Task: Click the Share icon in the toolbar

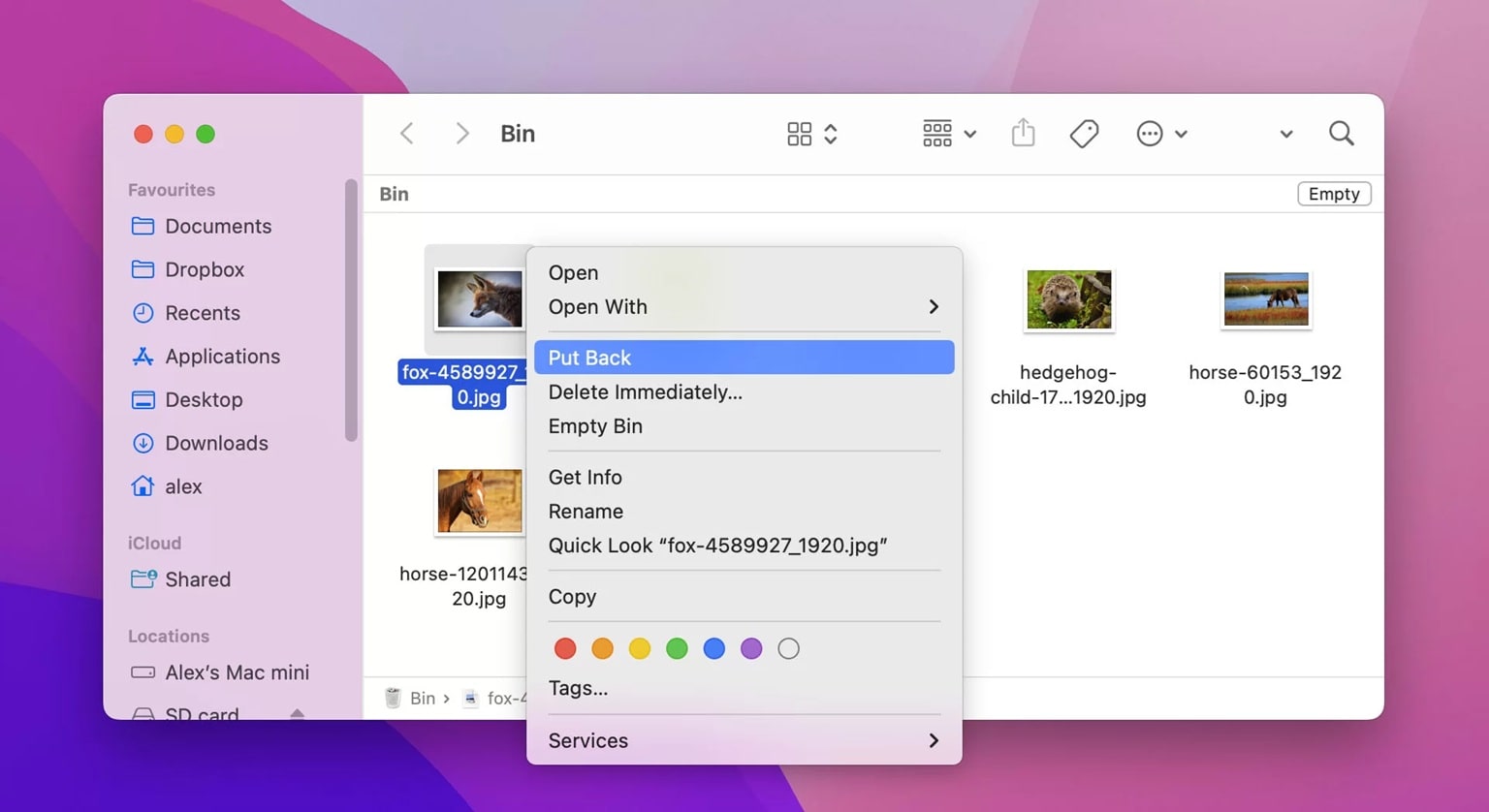Action: click(1023, 133)
